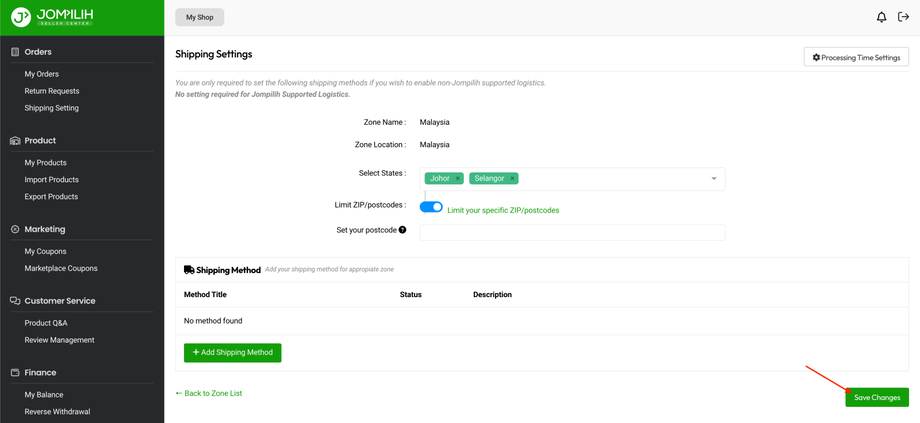The height and width of the screenshot is (423, 920).
Task: Click the Jompilih logo icon
Action: [21, 17]
